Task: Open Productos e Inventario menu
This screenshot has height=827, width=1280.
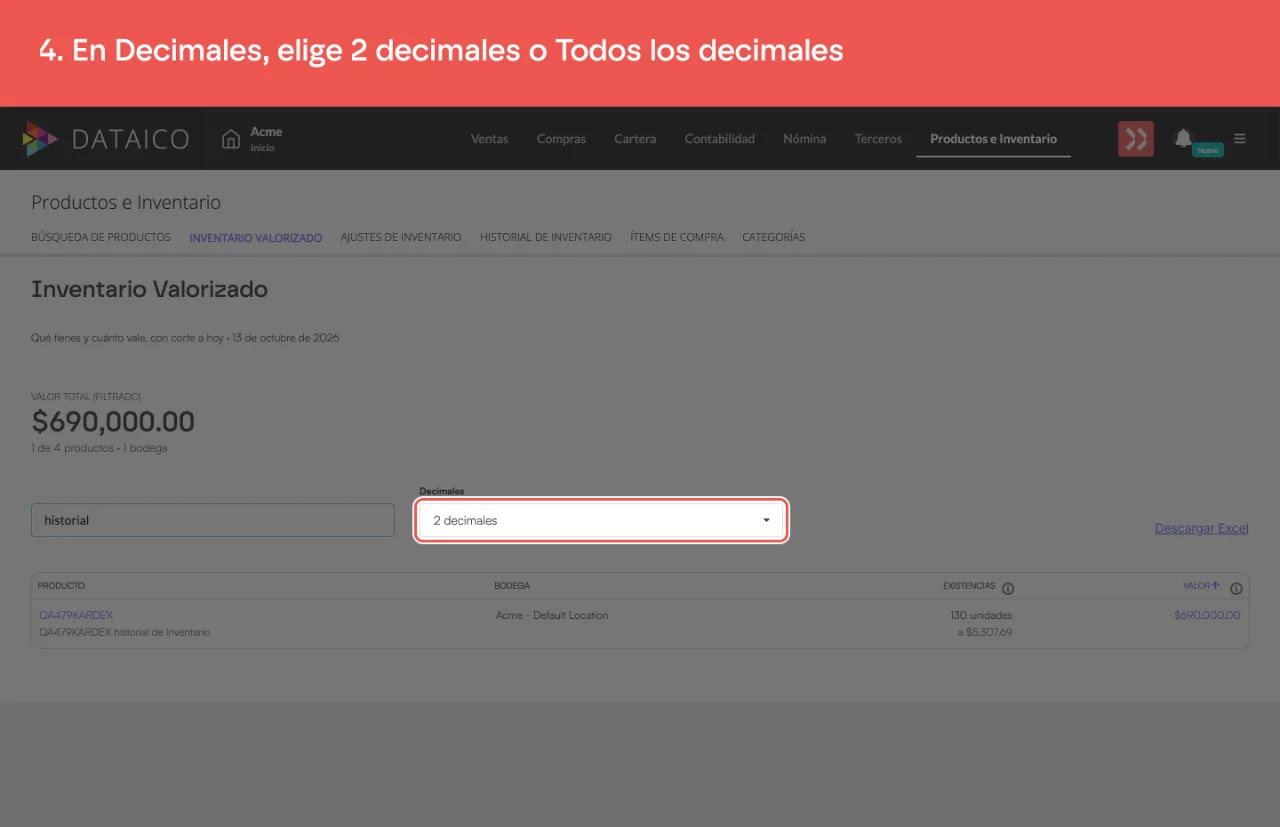Action: click(993, 139)
